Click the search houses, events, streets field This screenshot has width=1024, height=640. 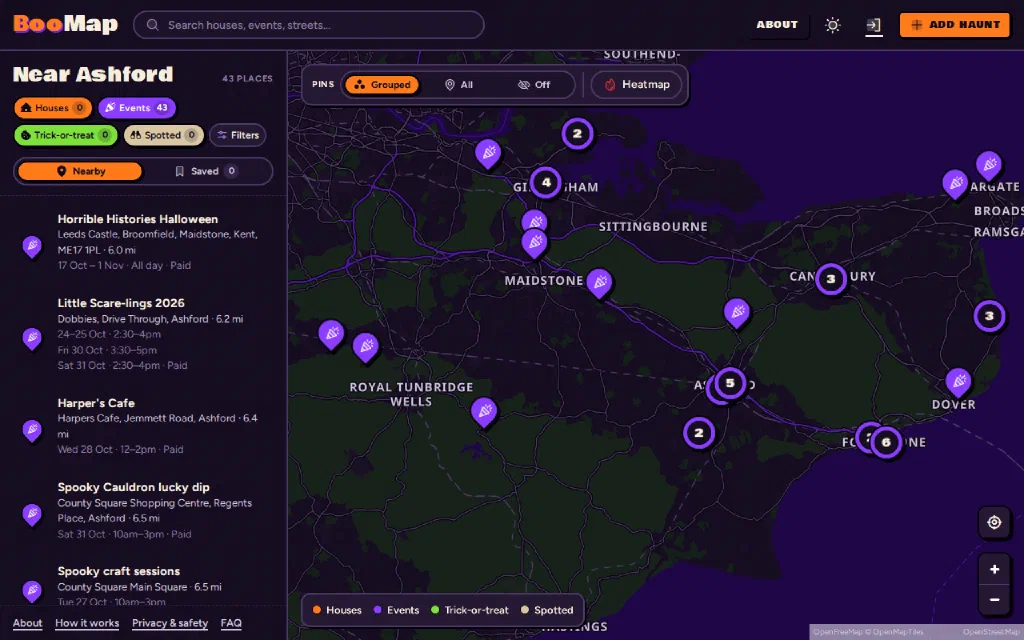click(x=309, y=25)
